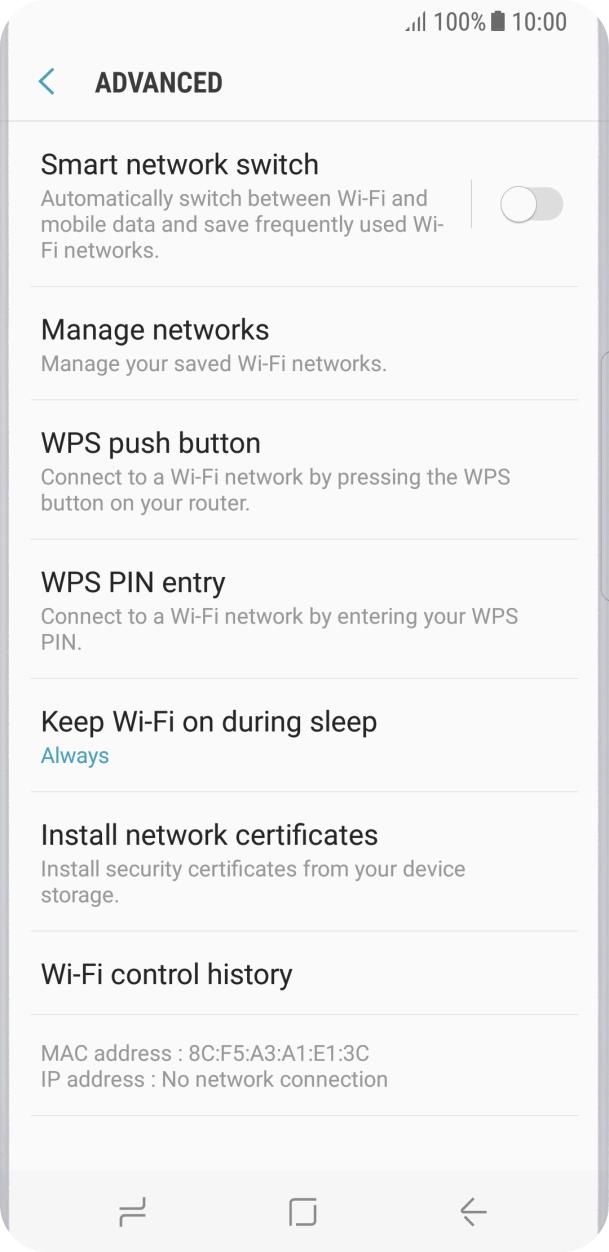Tap the Recents button in navigation bar
The height and width of the screenshot is (1252, 609).
tap(132, 1211)
